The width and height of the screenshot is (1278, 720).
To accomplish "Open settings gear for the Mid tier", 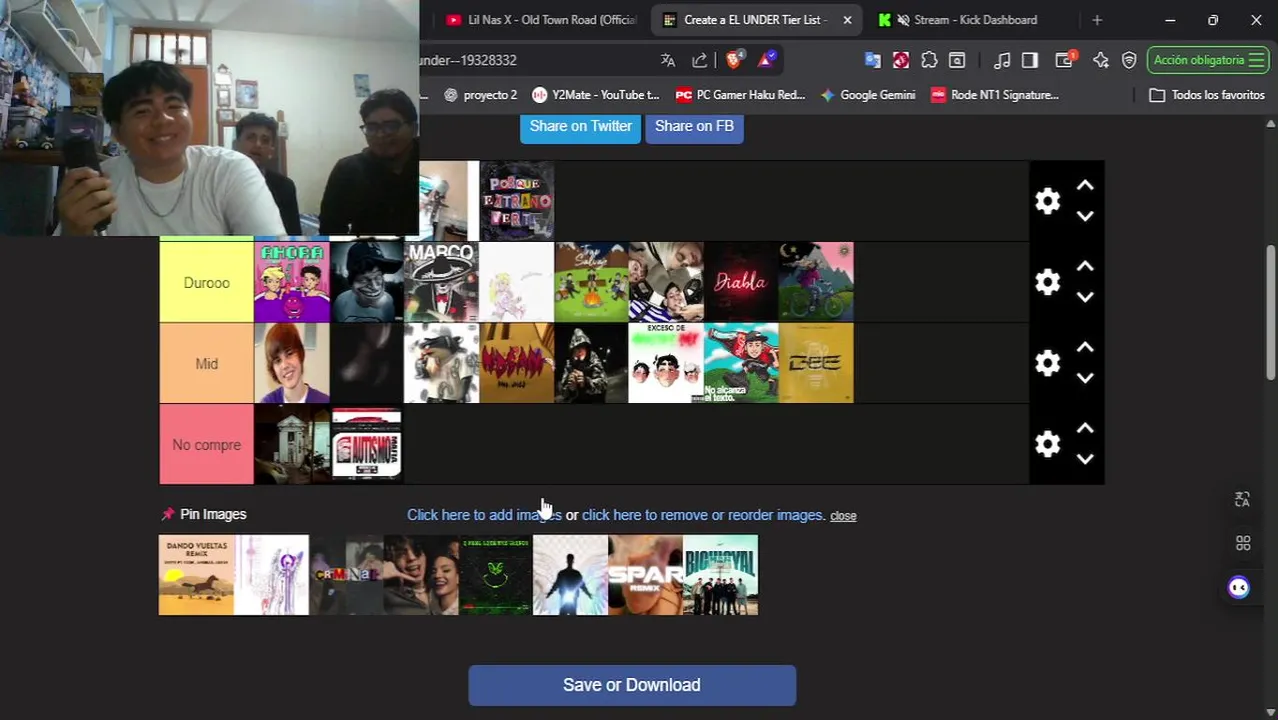I will pyautogui.click(x=1047, y=363).
